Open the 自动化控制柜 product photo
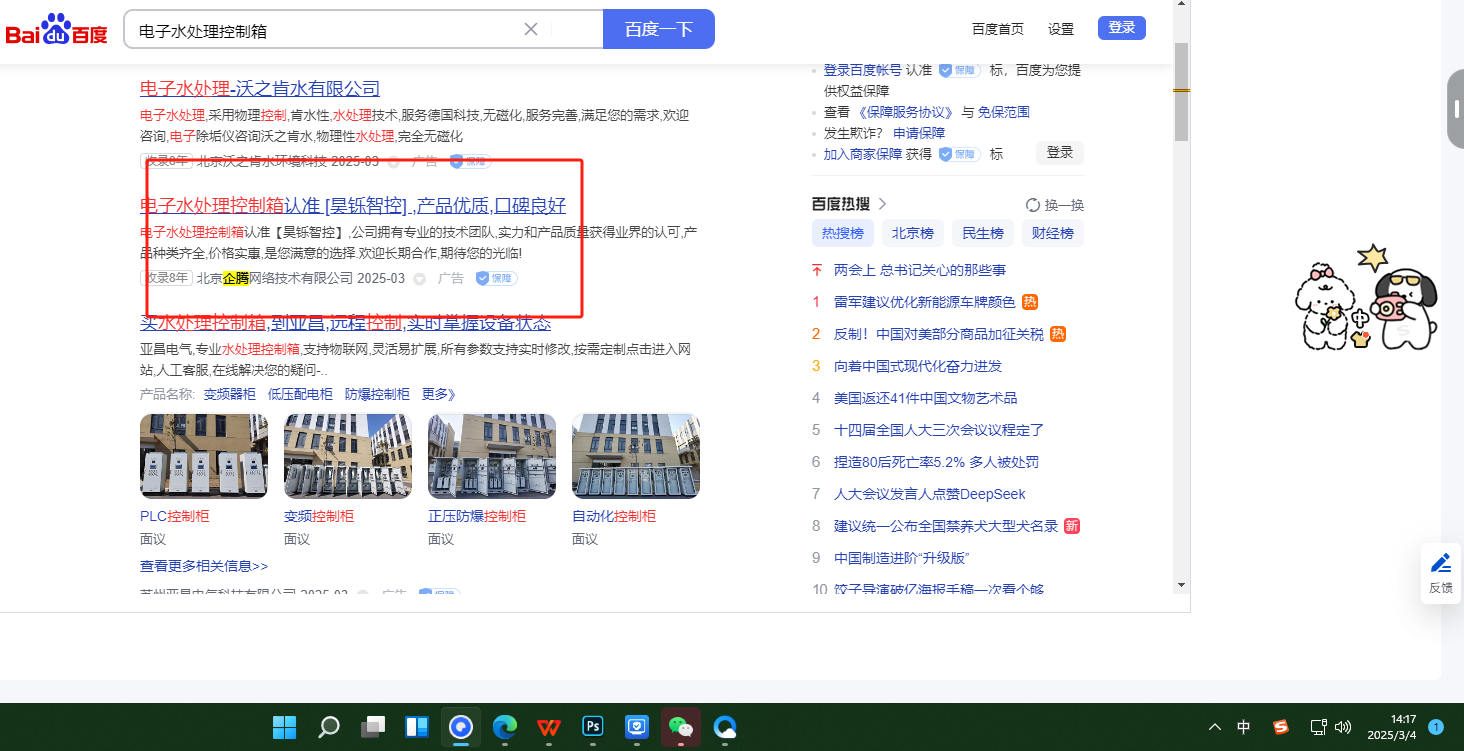Screen dimensions: 1464x751 point(636,456)
